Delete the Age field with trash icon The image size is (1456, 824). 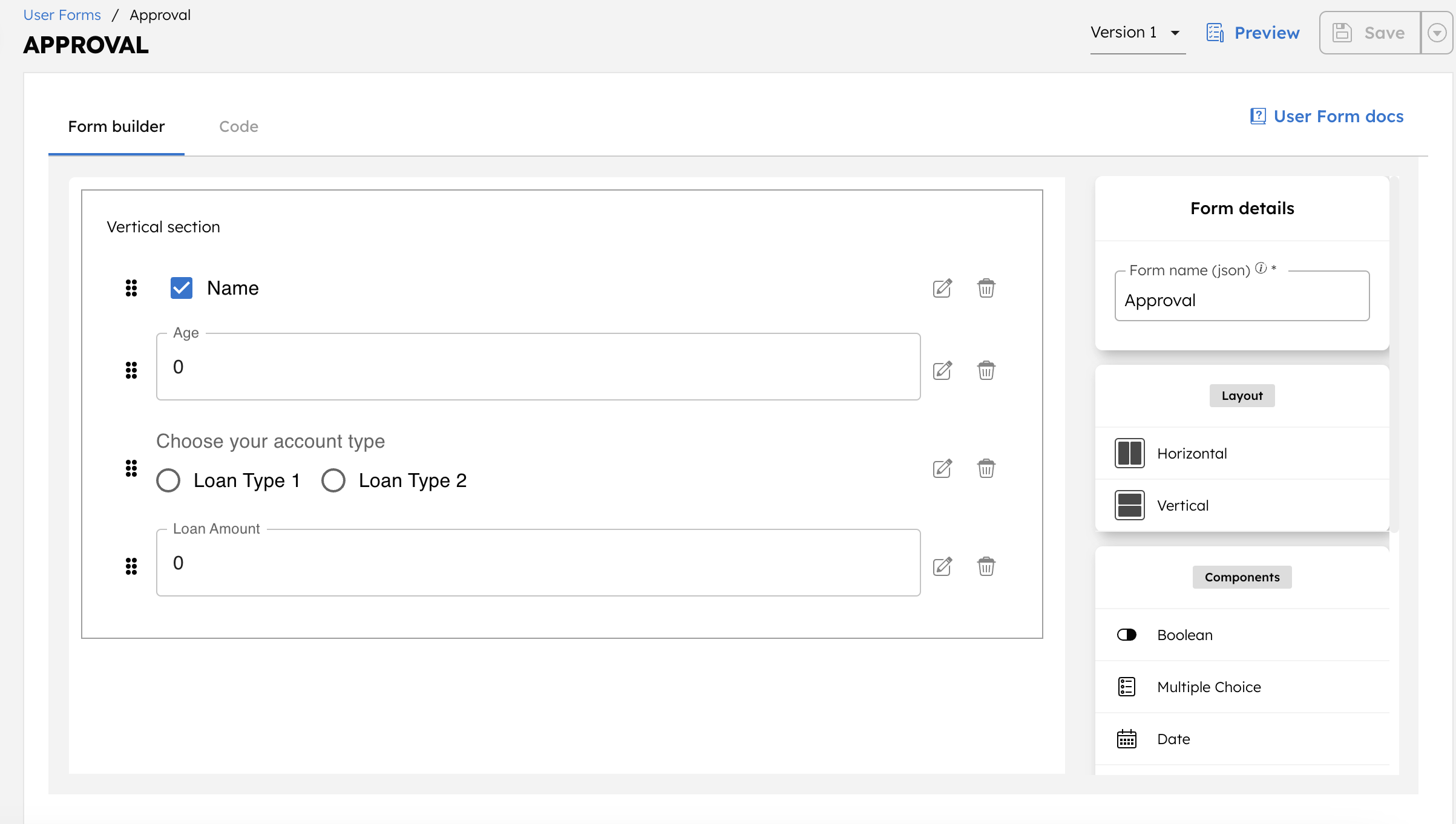click(986, 370)
